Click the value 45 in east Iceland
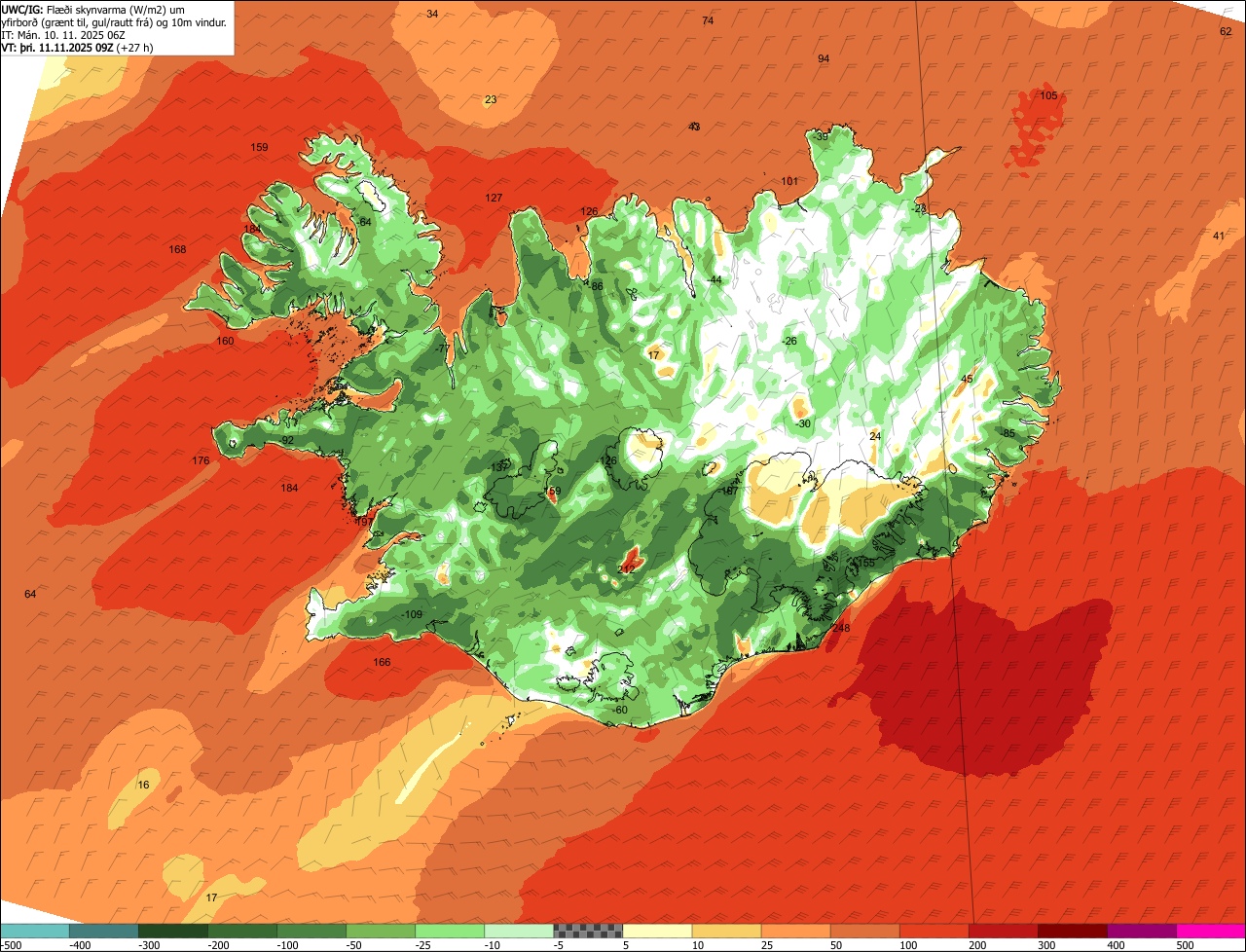Screen dimensions: 1246x952 click(x=967, y=379)
